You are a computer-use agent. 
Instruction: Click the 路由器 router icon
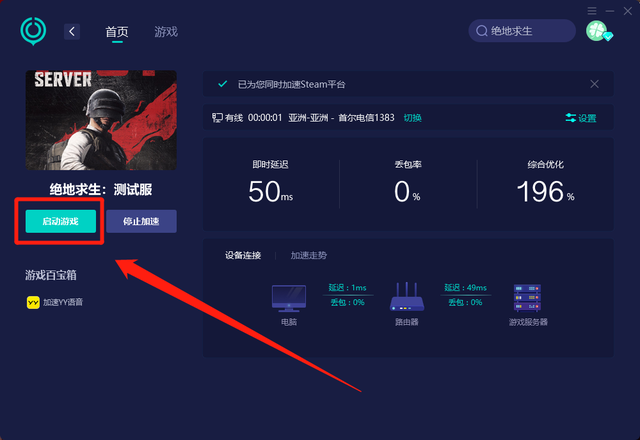[407, 297]
